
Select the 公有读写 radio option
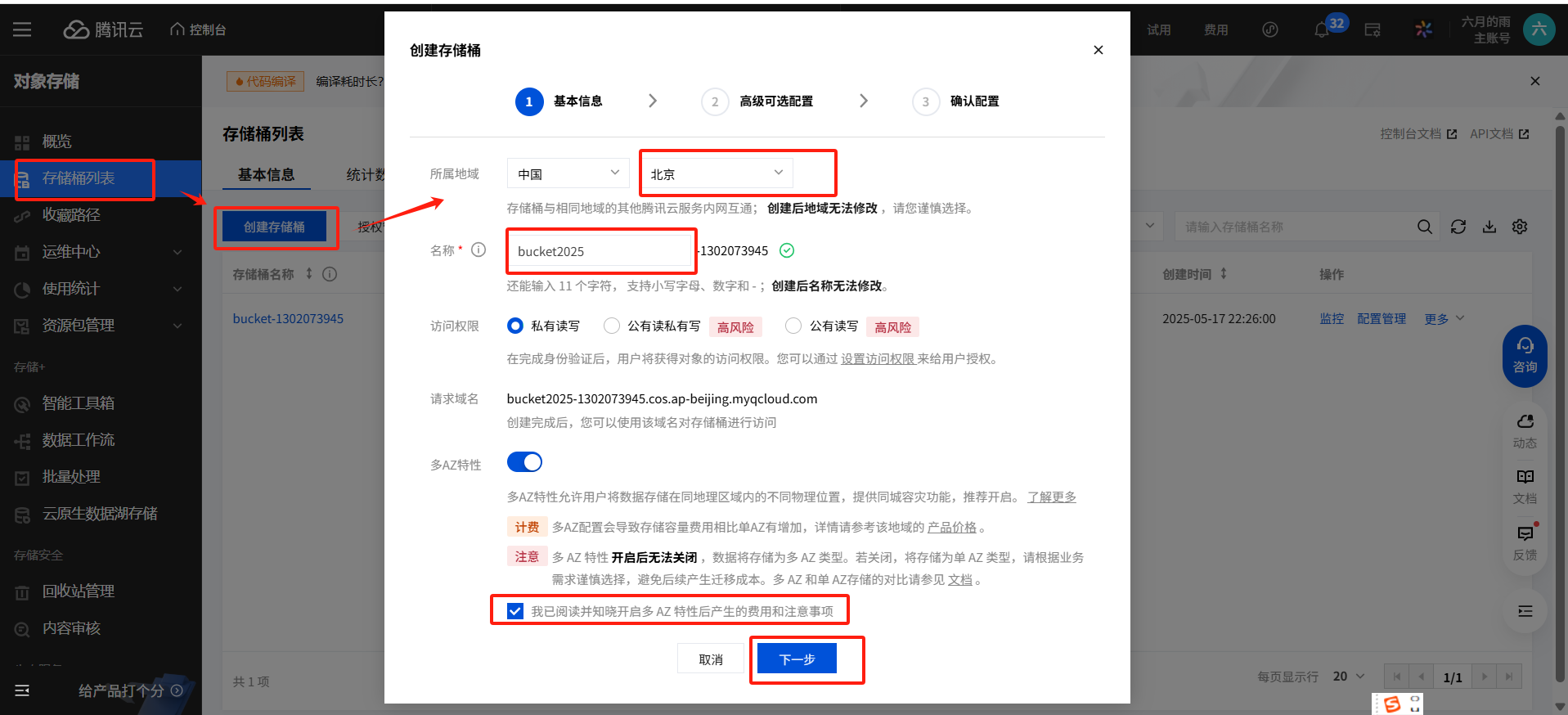point(793,326)
